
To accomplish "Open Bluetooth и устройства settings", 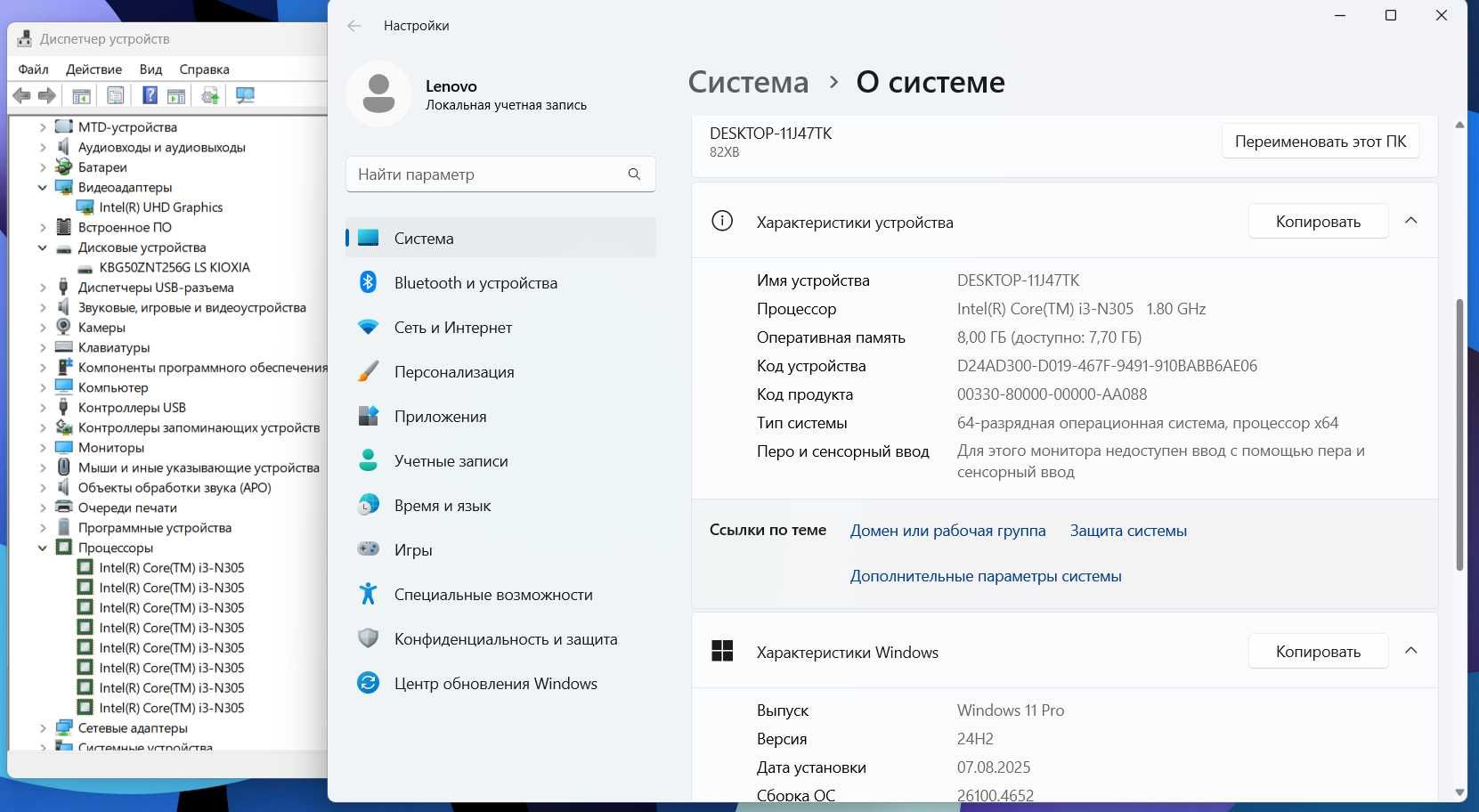I will point(500,283).
